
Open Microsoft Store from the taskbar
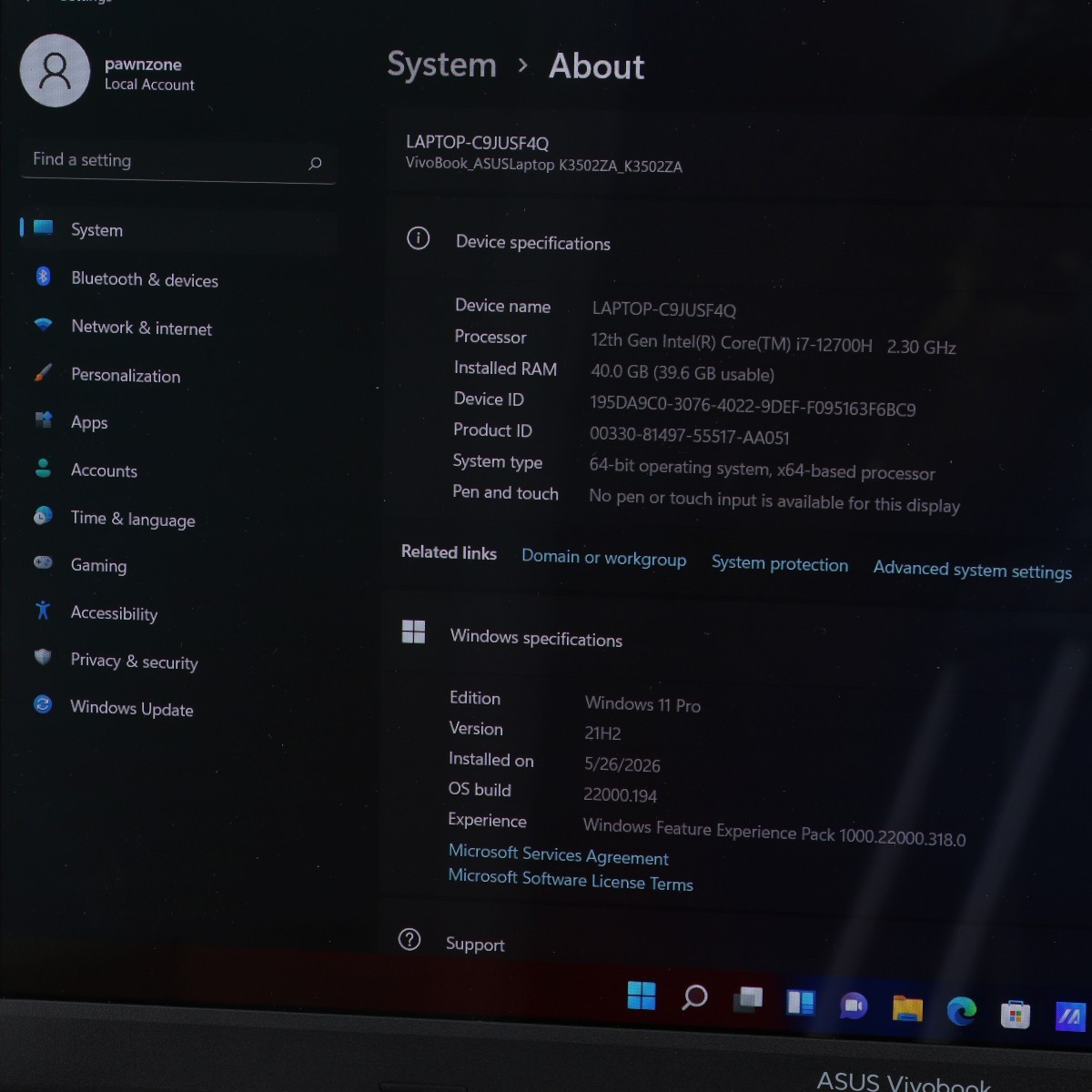point(1015,1014)
